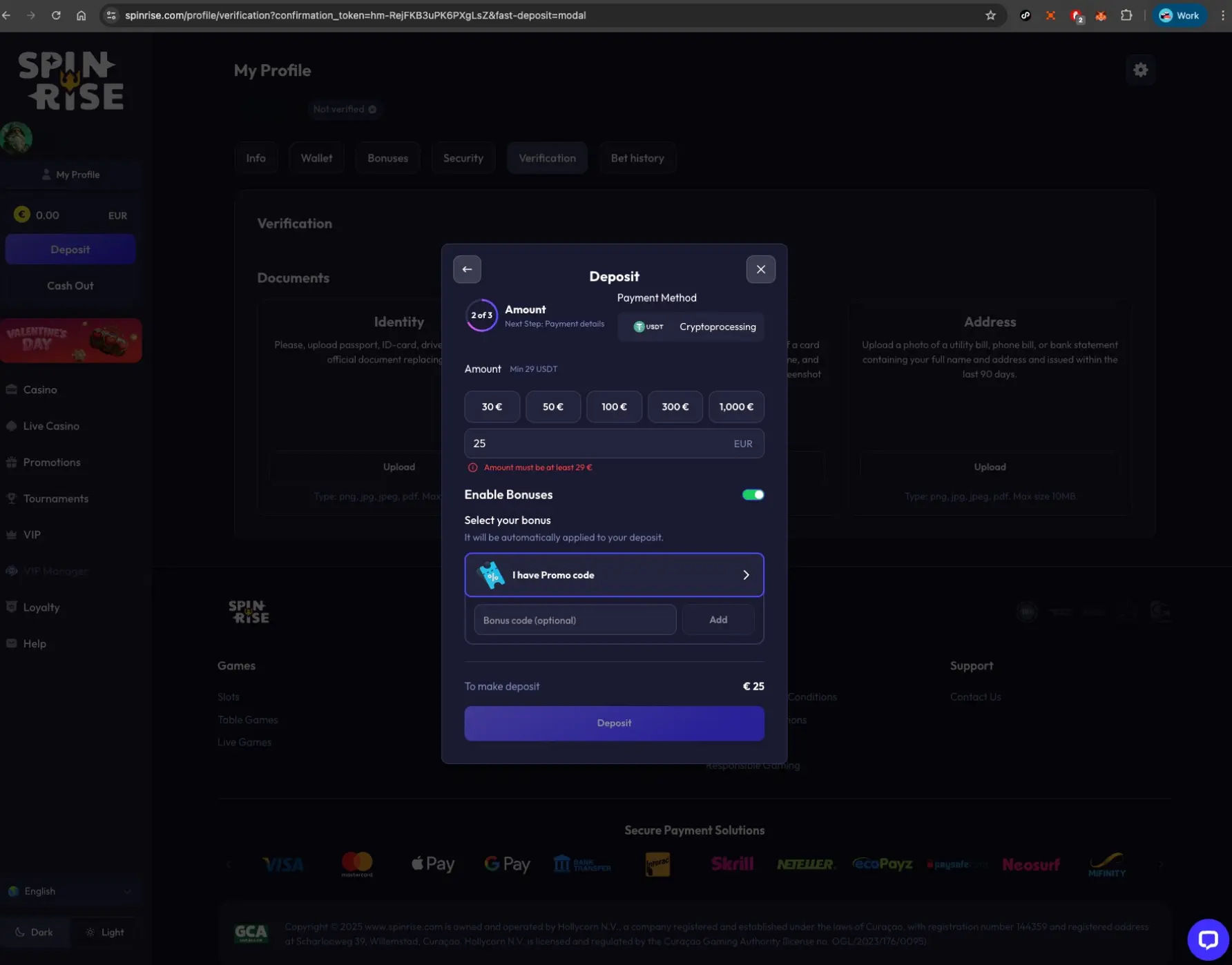Image resolution: width=1232 pixels, height=965 pixels.
Task: Upload an Address document
Action: (990, 467)
